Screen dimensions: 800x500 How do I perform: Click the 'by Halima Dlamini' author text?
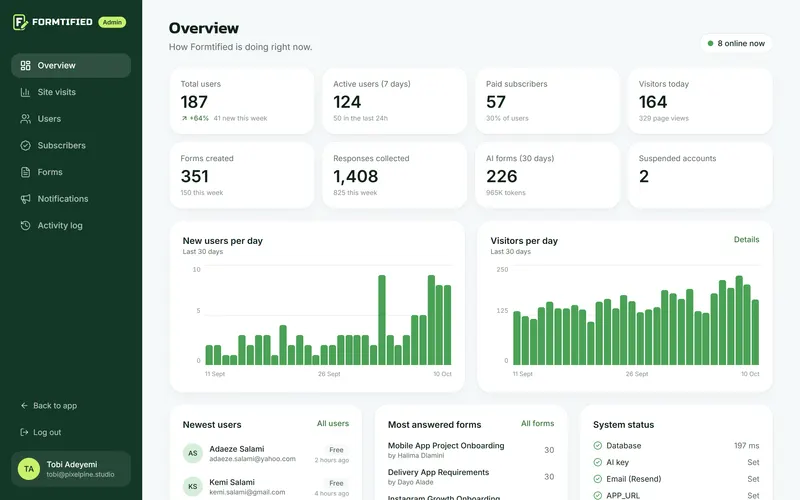(416, 456)
